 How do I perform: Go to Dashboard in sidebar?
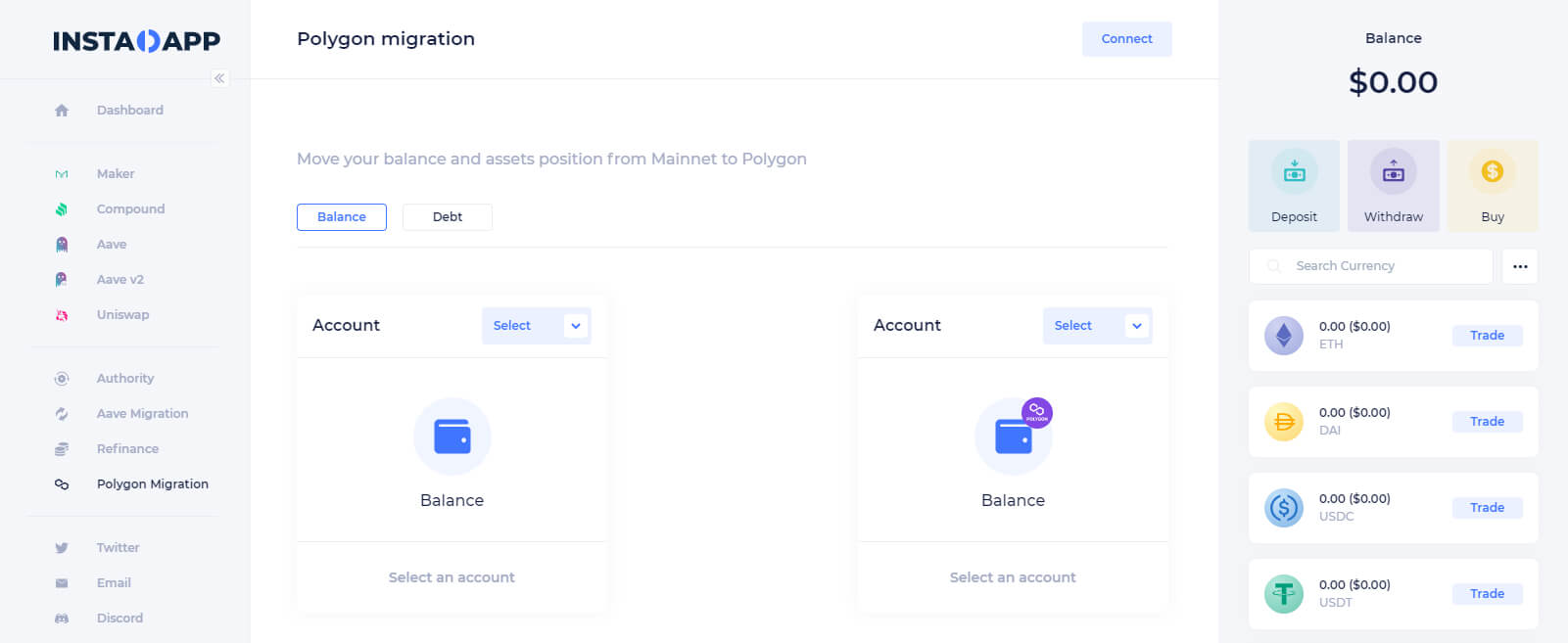point(129,111)
